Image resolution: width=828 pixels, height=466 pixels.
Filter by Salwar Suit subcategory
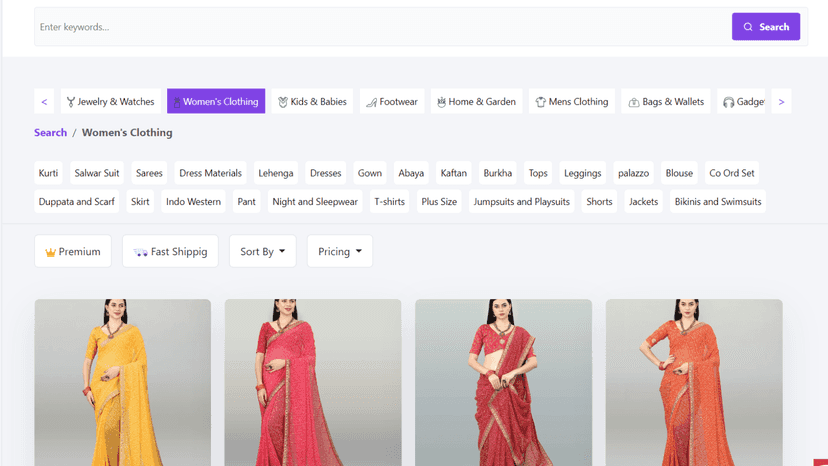coord(97,173)
